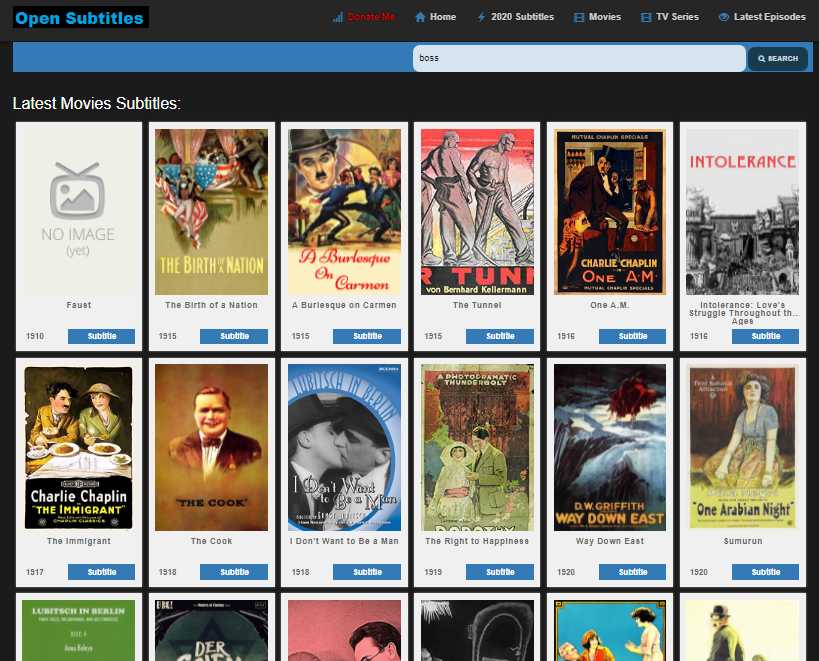
Task: Open the Way Down East poster
Action: tap(610, 447)
